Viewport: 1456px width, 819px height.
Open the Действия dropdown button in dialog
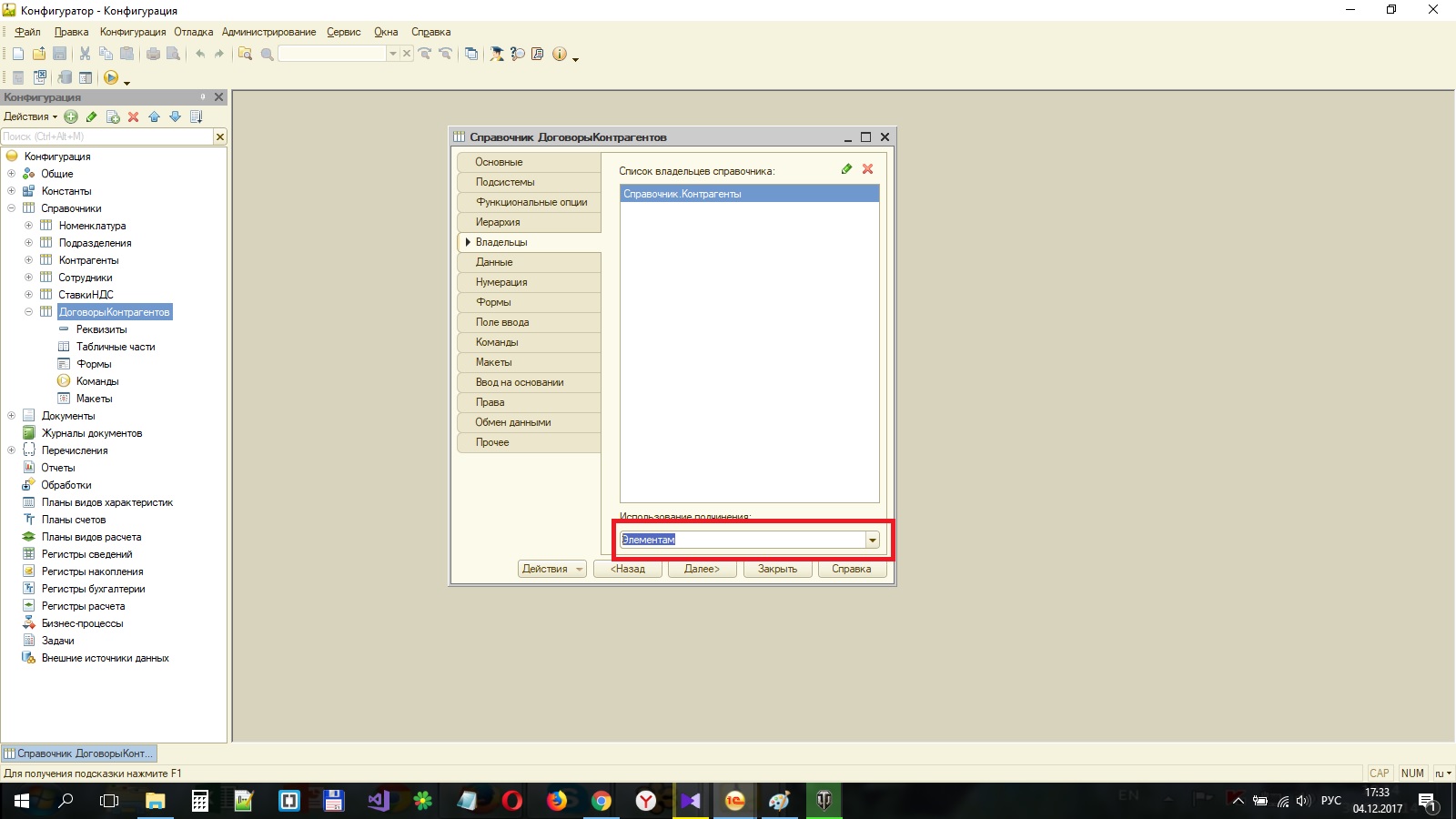(x=552, y=569)
